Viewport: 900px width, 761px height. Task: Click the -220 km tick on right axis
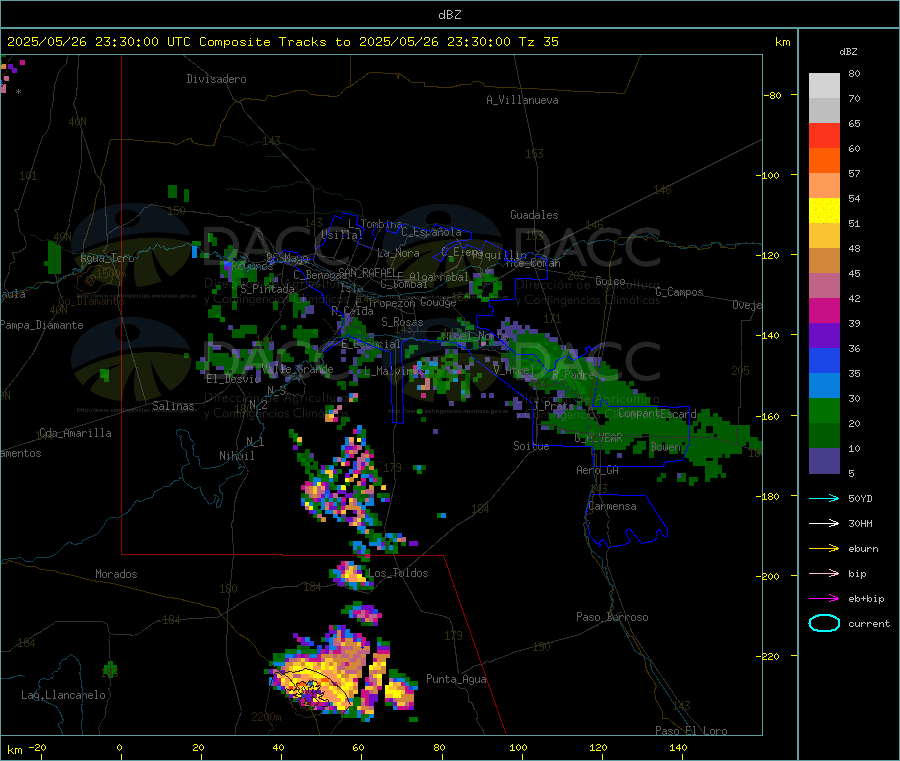click(770, 656)
